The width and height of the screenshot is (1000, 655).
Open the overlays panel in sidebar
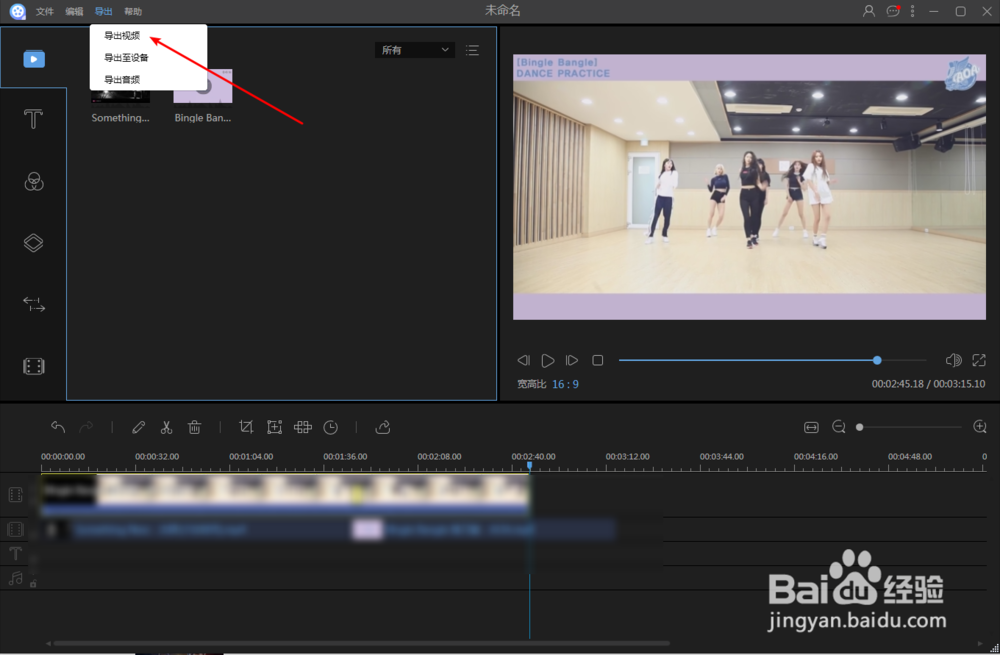click(33, 242)
